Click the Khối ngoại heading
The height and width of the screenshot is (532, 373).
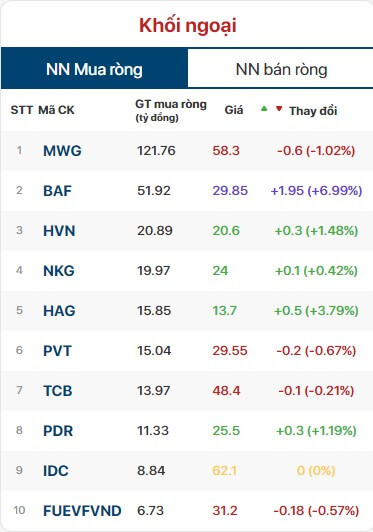point(187,26)
